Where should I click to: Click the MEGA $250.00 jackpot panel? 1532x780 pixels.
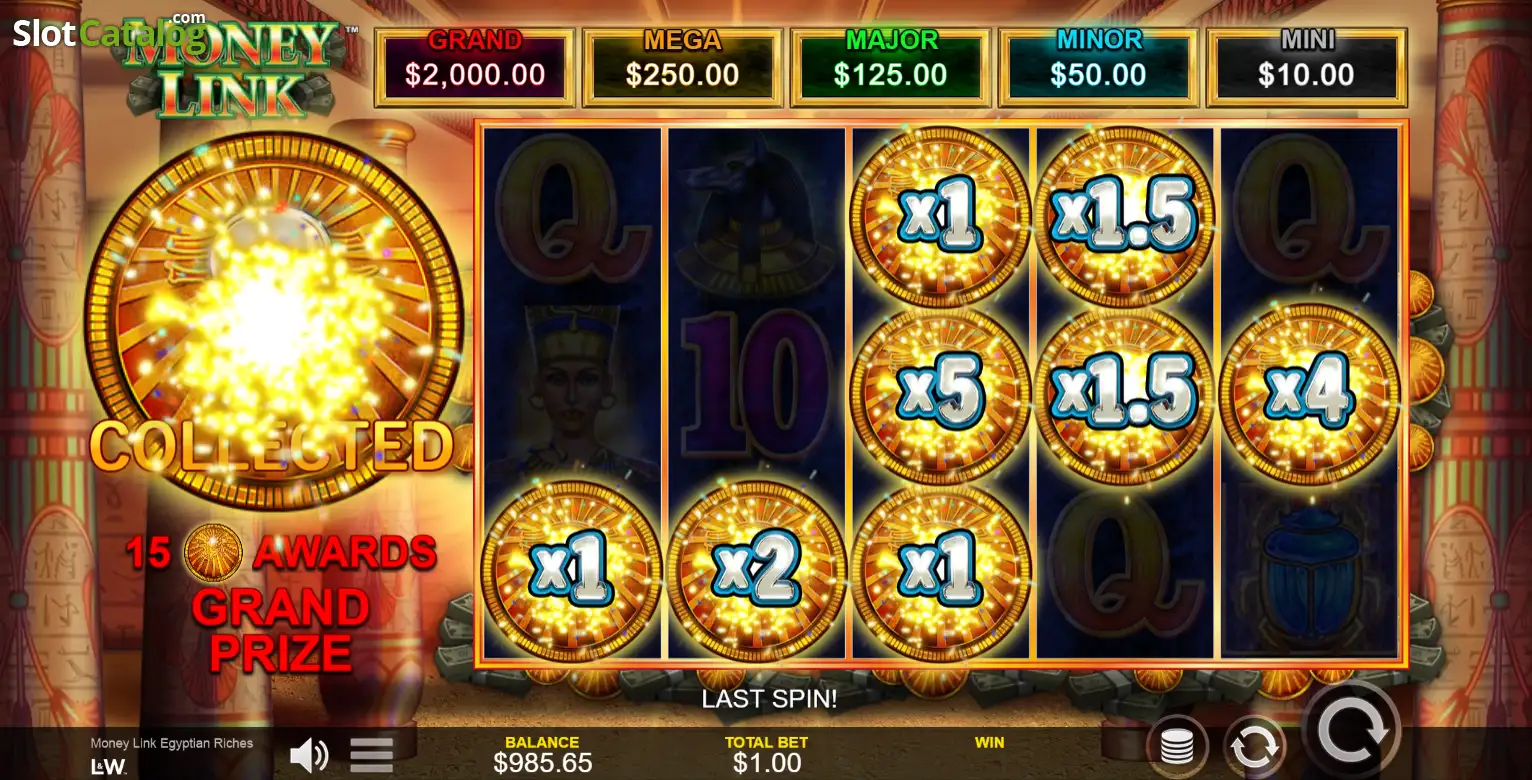(x=683, y=67)
